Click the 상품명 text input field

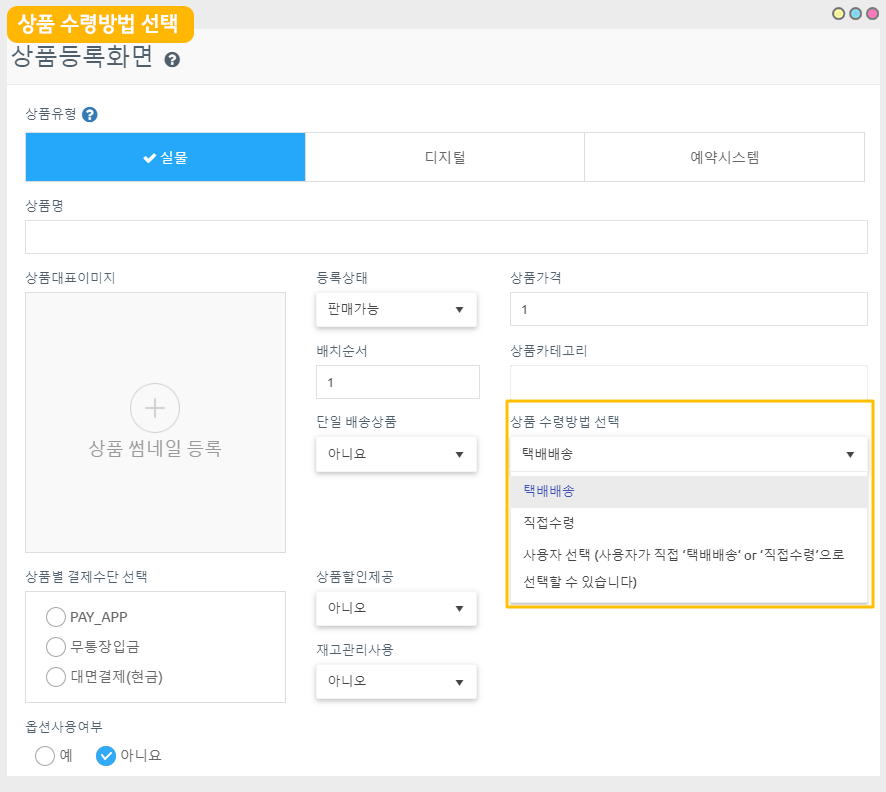[x=446, y=237]
